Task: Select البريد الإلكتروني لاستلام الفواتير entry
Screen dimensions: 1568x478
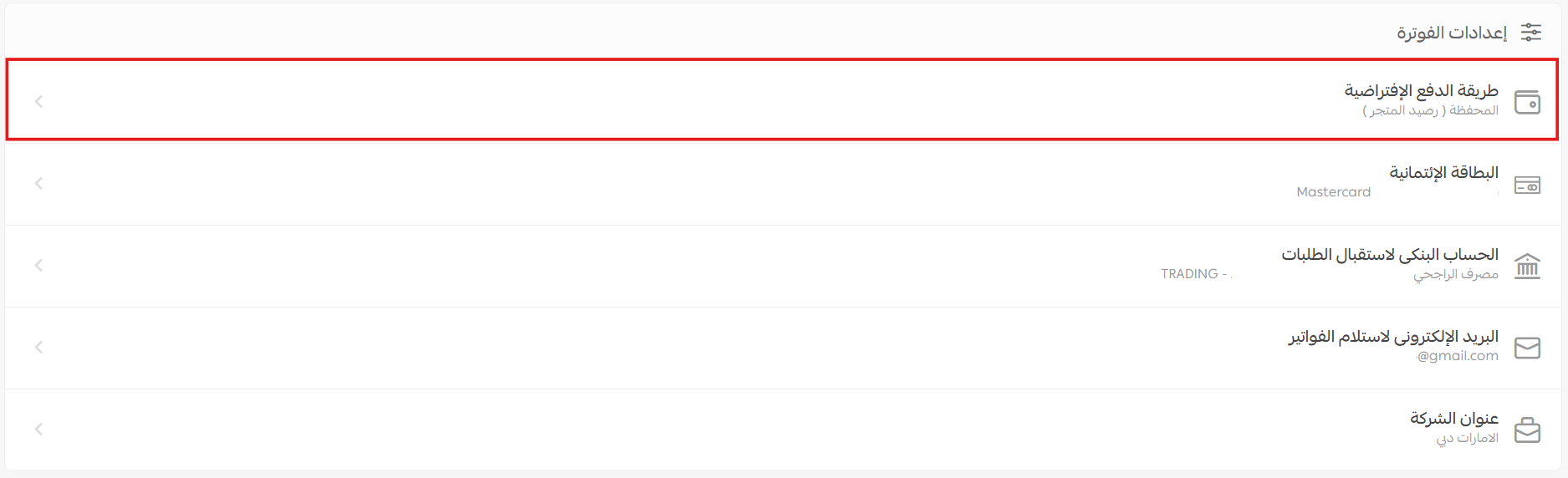Action: (1393, 336)
